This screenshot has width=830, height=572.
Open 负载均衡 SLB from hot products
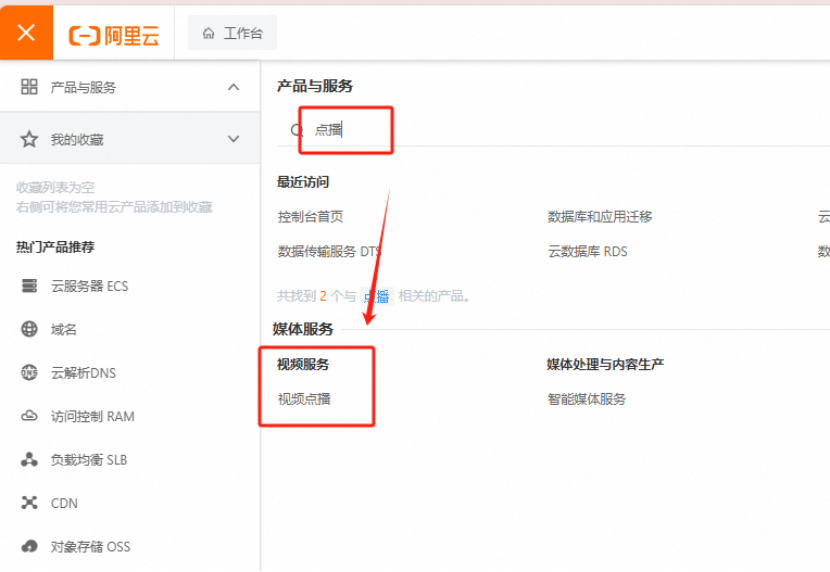[x=89, y=460]
